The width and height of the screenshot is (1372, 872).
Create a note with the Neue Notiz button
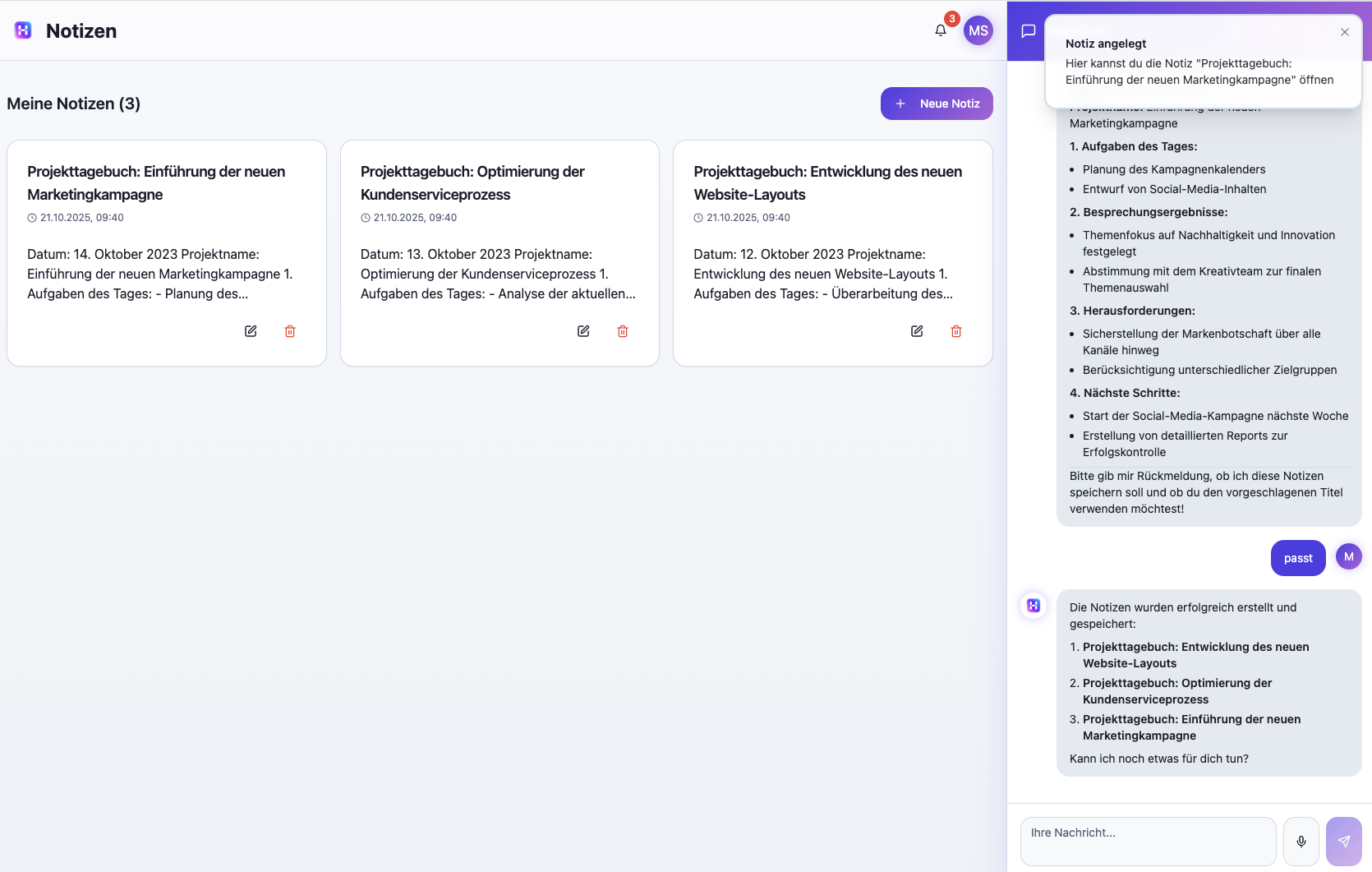coord(937,104)
